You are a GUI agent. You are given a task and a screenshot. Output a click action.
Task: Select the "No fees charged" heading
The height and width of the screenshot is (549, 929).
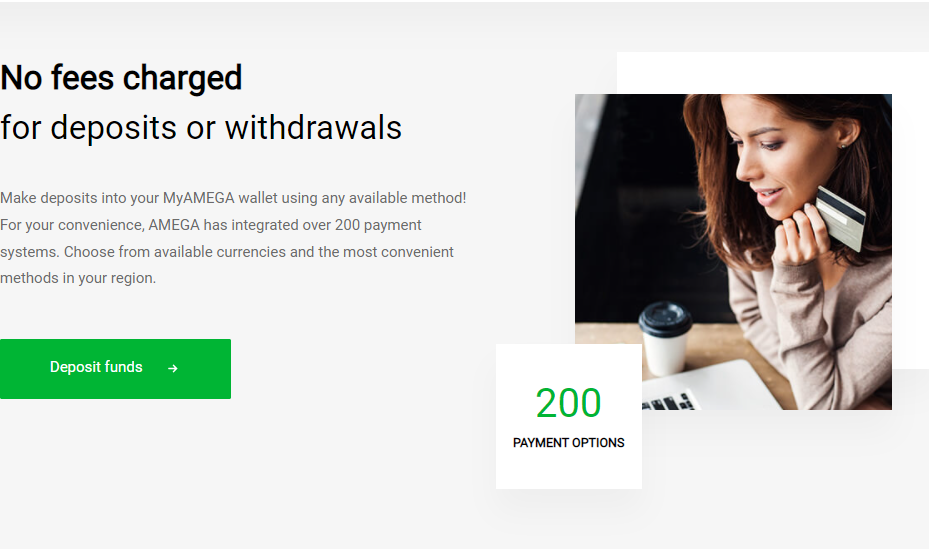click(x=121, y=78)
